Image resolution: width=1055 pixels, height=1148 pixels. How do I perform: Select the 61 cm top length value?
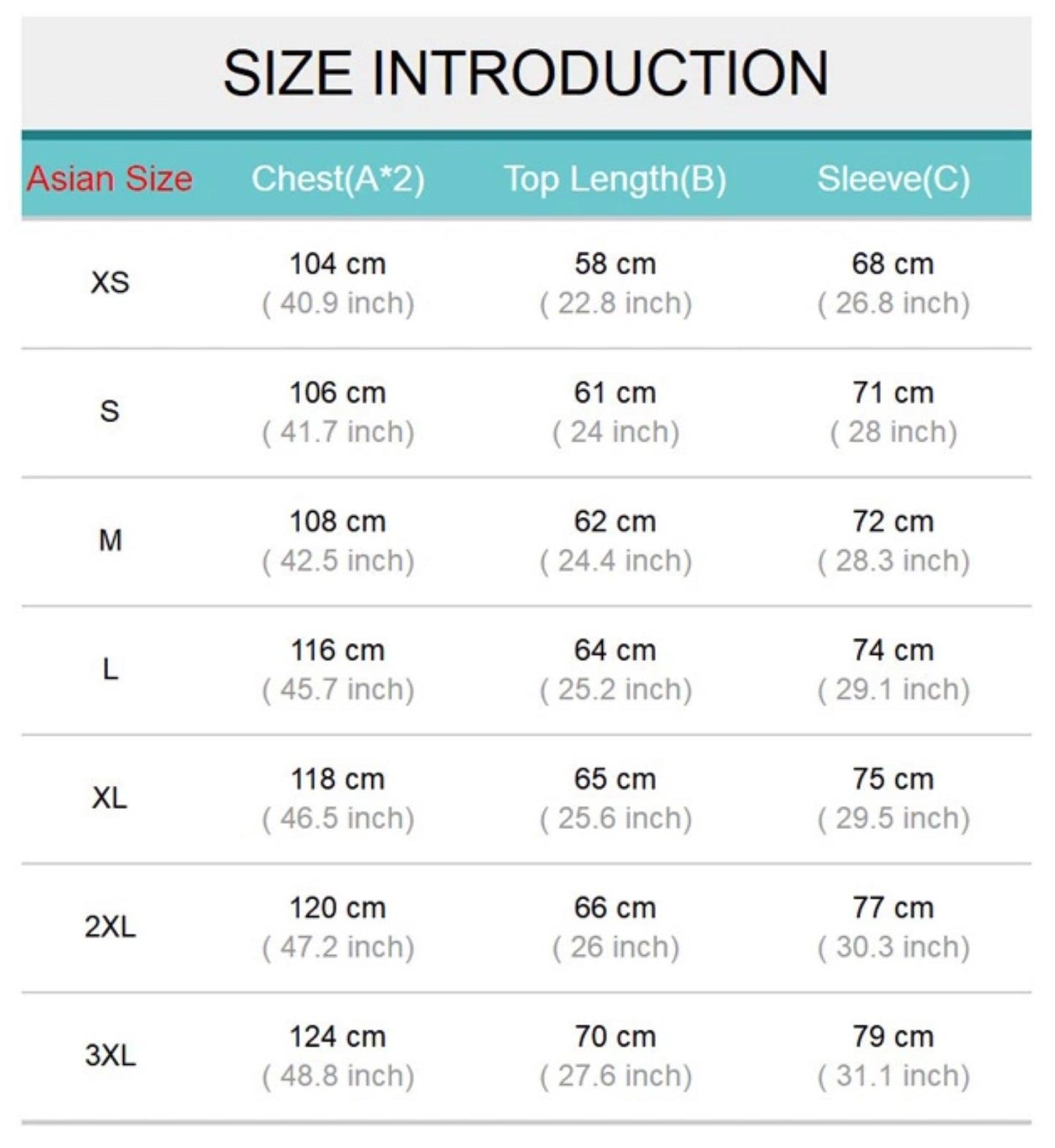615,393
